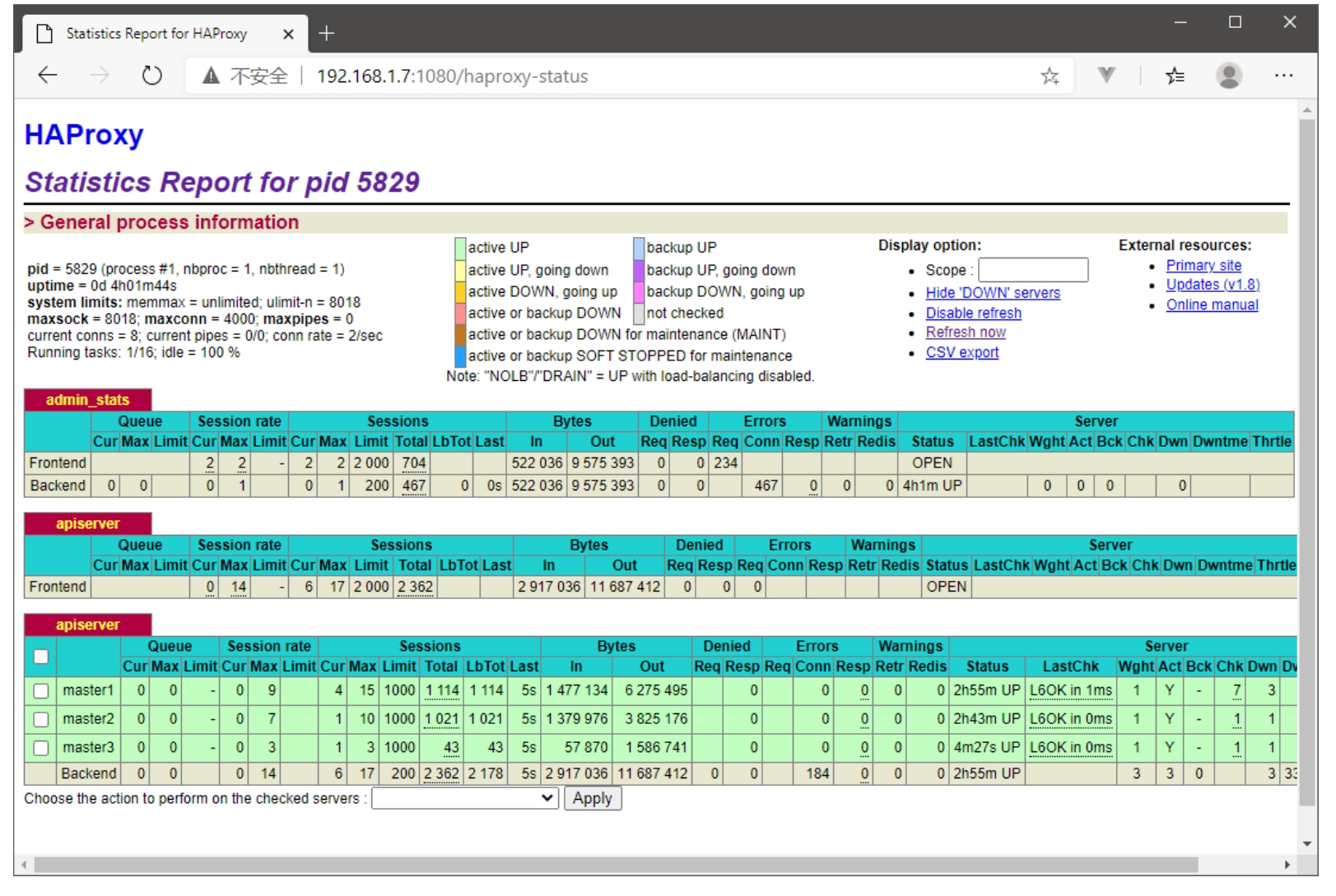Check the master2 server checkbox
1336x896 pixels.
pos(41,720)
